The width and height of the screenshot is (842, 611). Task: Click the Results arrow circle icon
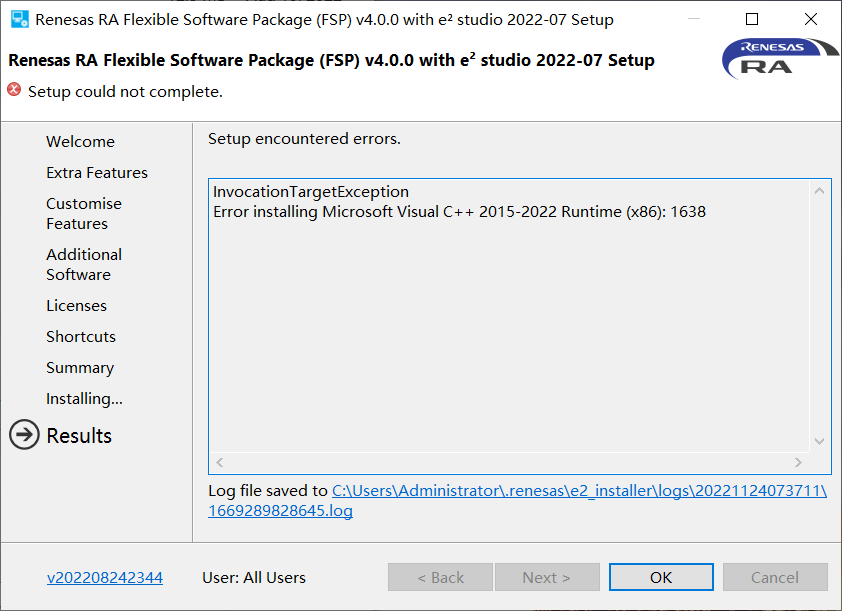click(x=24, y=434)
